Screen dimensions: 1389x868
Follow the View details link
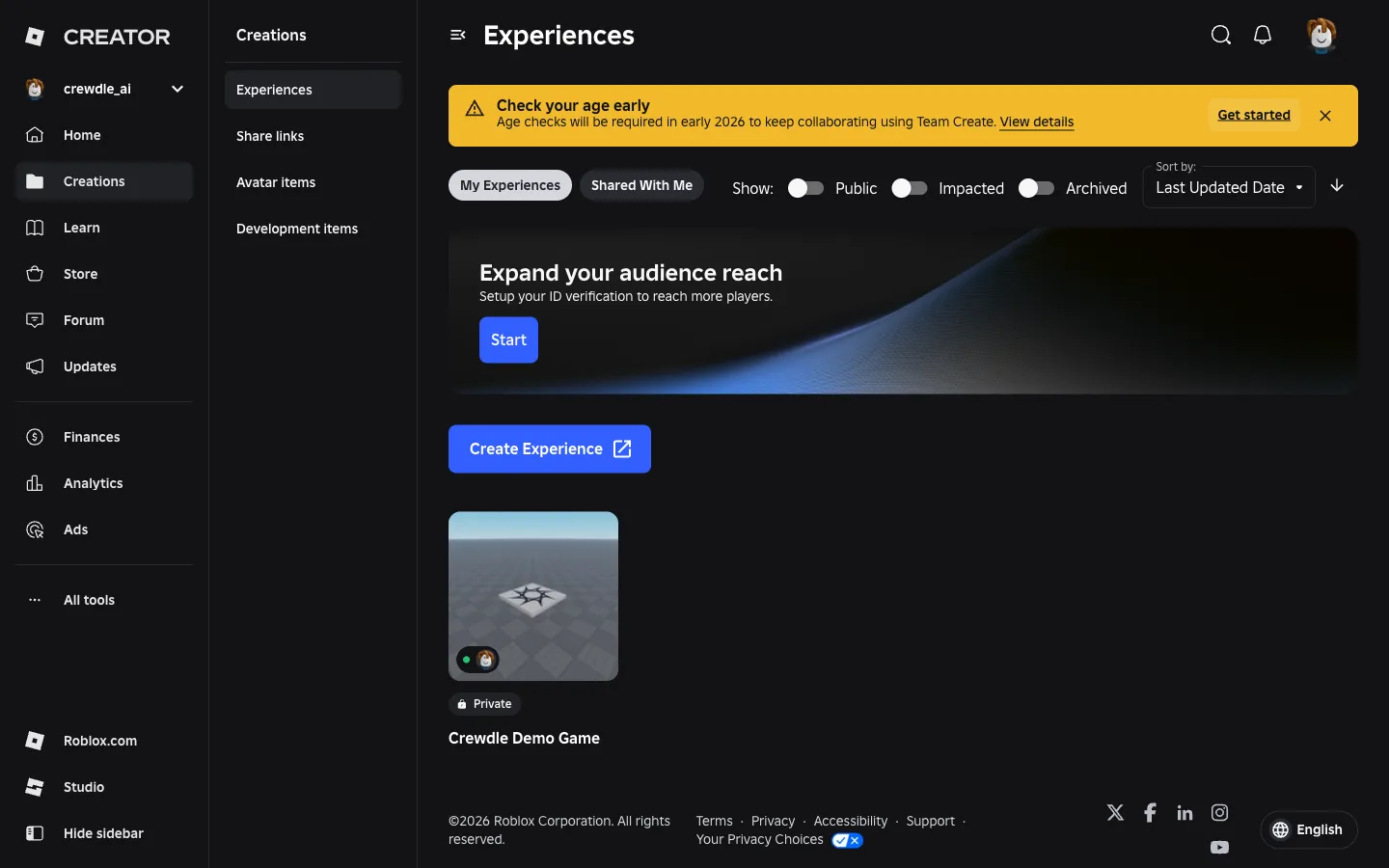point(1037,122)
